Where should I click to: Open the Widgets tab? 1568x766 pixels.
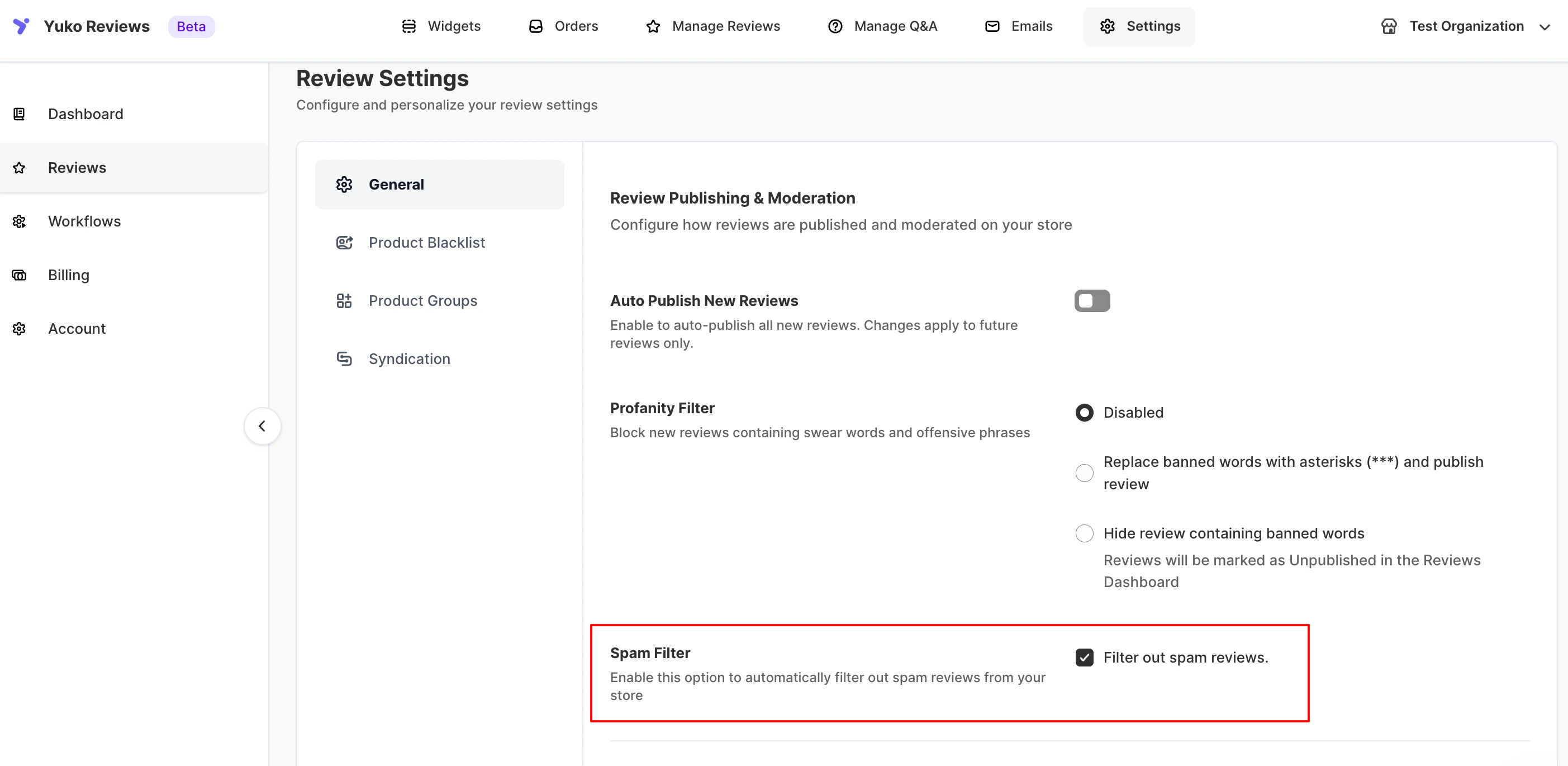click(x=441, y=26)
